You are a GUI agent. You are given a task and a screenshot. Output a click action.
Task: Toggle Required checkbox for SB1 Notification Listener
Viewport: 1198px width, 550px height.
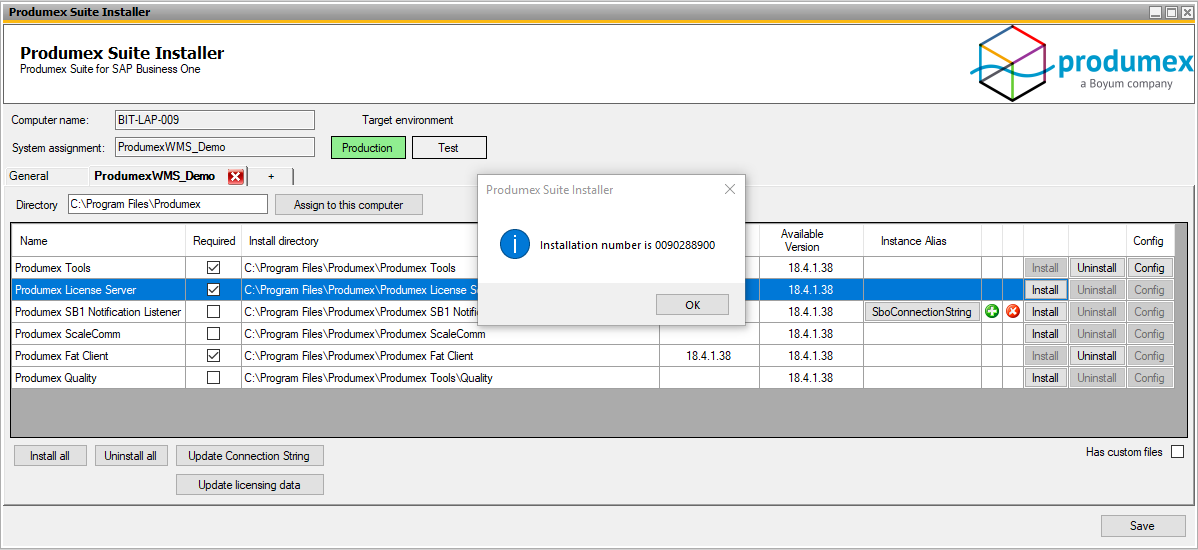pyautogui.click(x=214, y=312)
